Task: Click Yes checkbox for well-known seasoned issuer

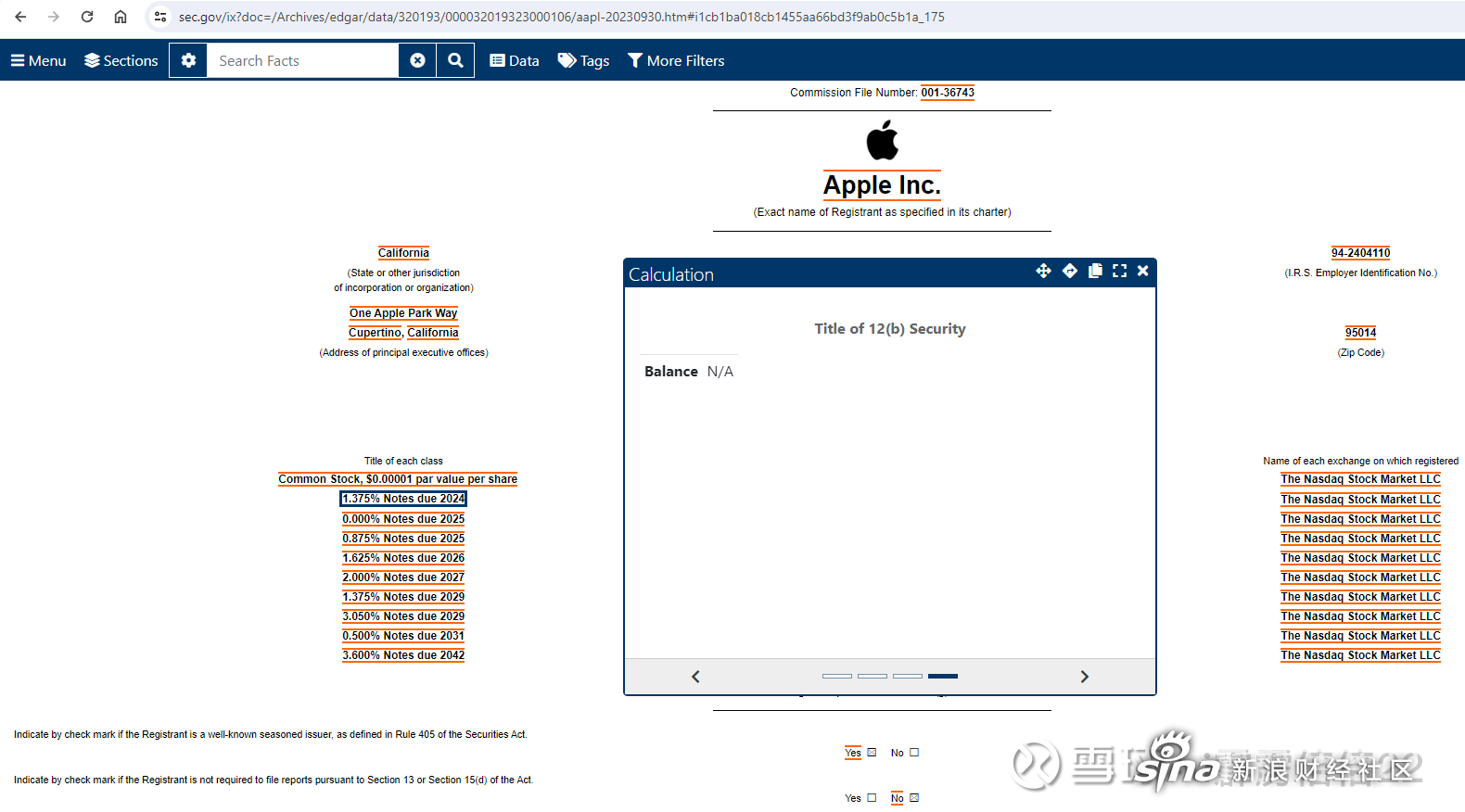Action: tap(872, 753)
